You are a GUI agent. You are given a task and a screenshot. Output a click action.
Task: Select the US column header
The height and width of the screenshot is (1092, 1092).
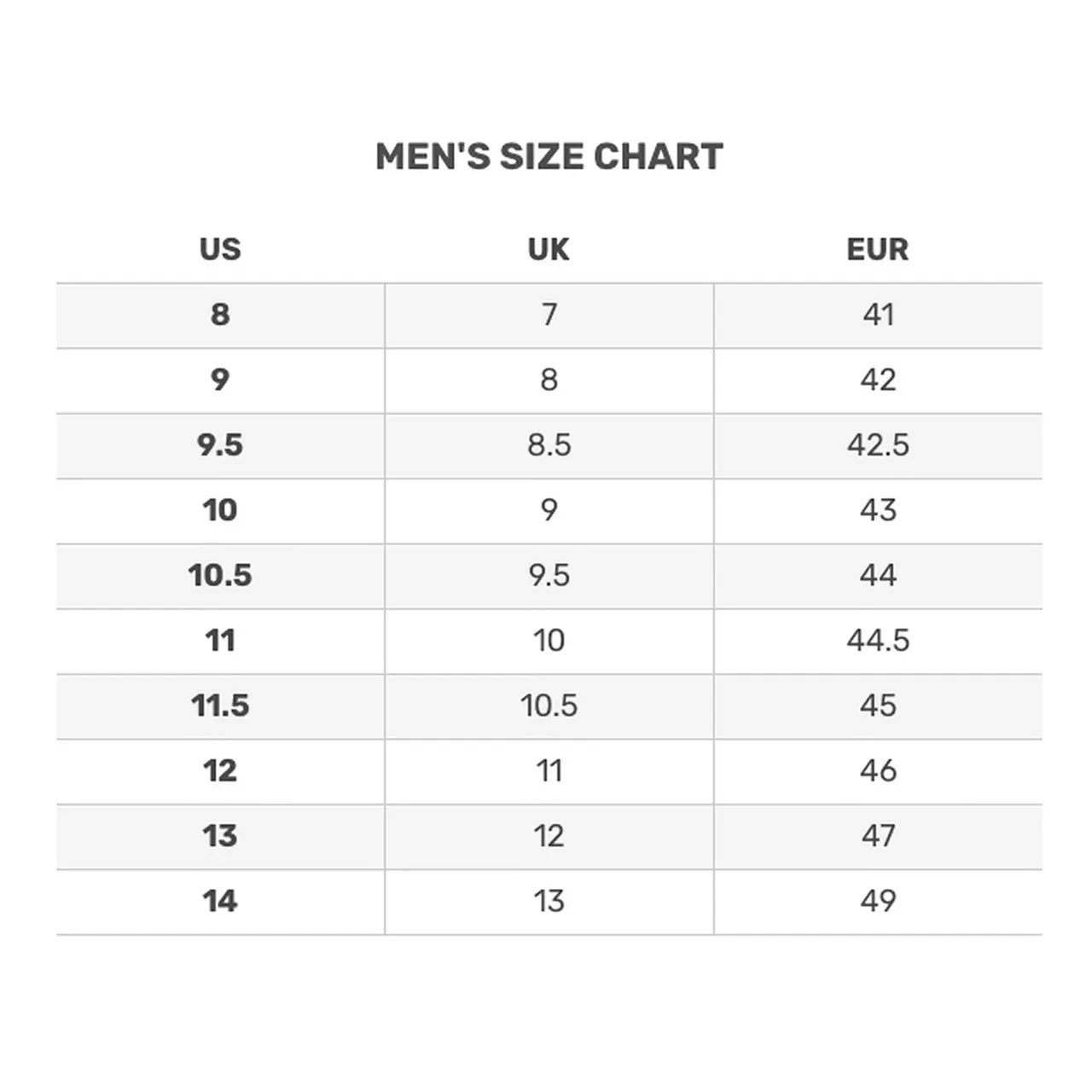220,249
